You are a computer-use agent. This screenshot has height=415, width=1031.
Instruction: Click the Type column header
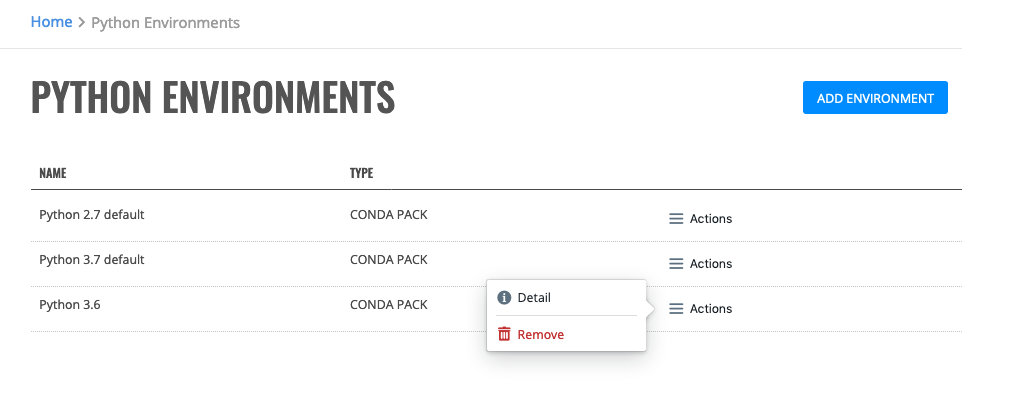pyautogui.click(x=361, y=174)
